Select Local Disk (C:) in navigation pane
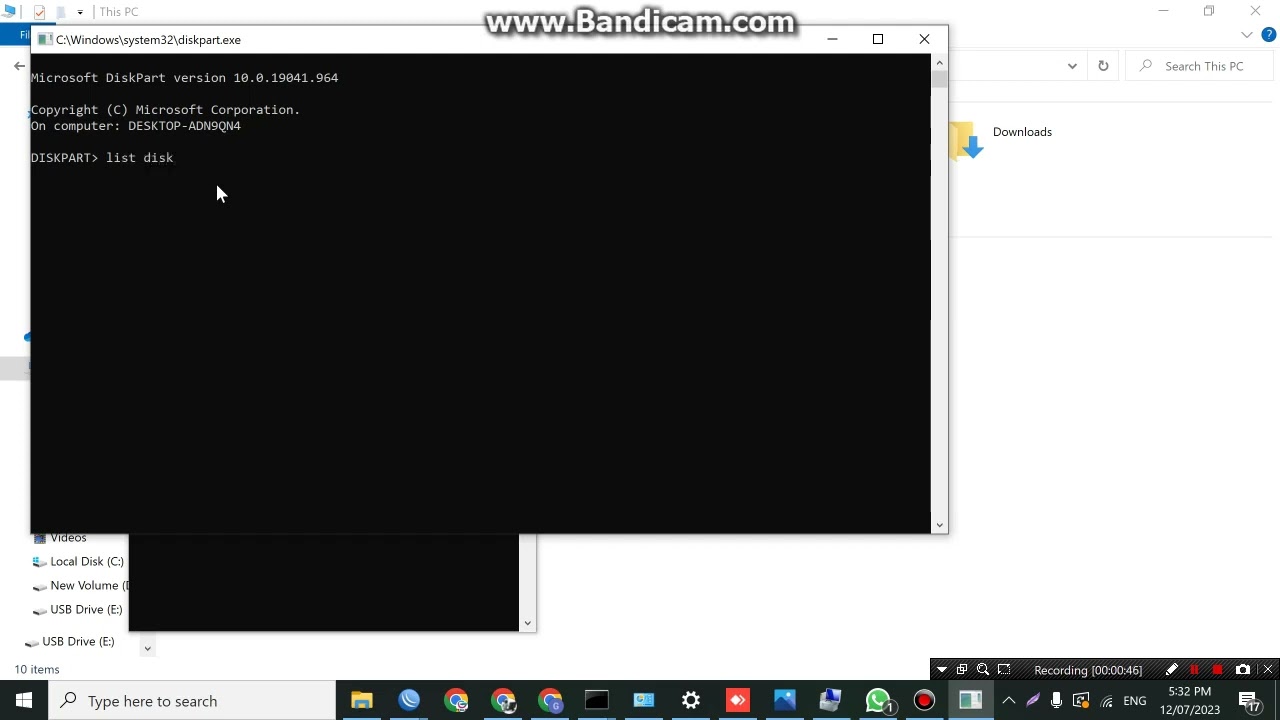Image resolution: width=1280 pixels, height=720 pixels. pos(87,562)
